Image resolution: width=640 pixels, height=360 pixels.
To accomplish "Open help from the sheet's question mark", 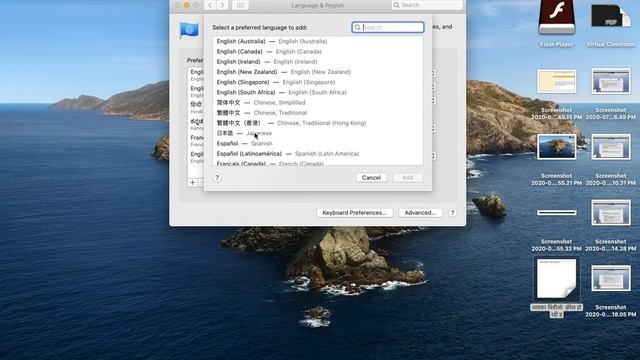I will (217, 178).
